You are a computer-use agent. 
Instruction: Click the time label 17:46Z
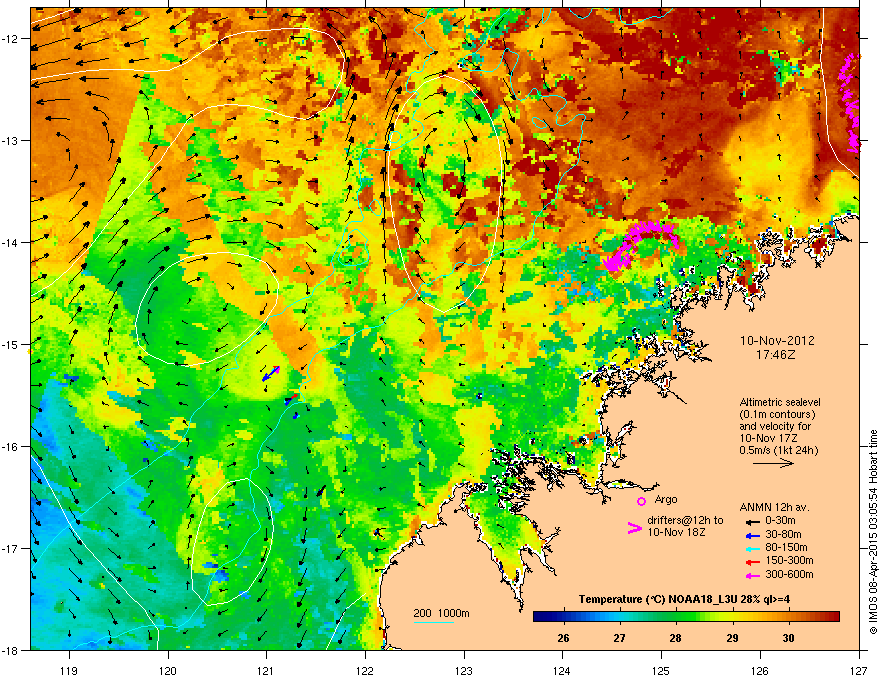pos(776,355)
